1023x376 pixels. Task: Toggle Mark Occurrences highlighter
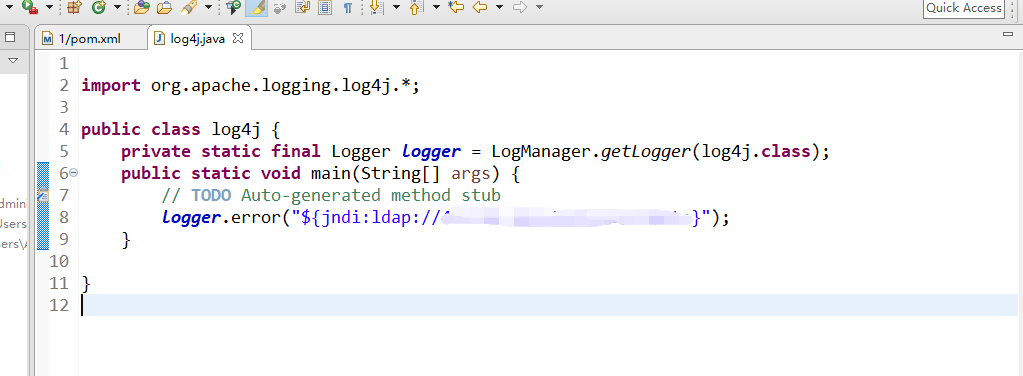click(x=256, y=8)
